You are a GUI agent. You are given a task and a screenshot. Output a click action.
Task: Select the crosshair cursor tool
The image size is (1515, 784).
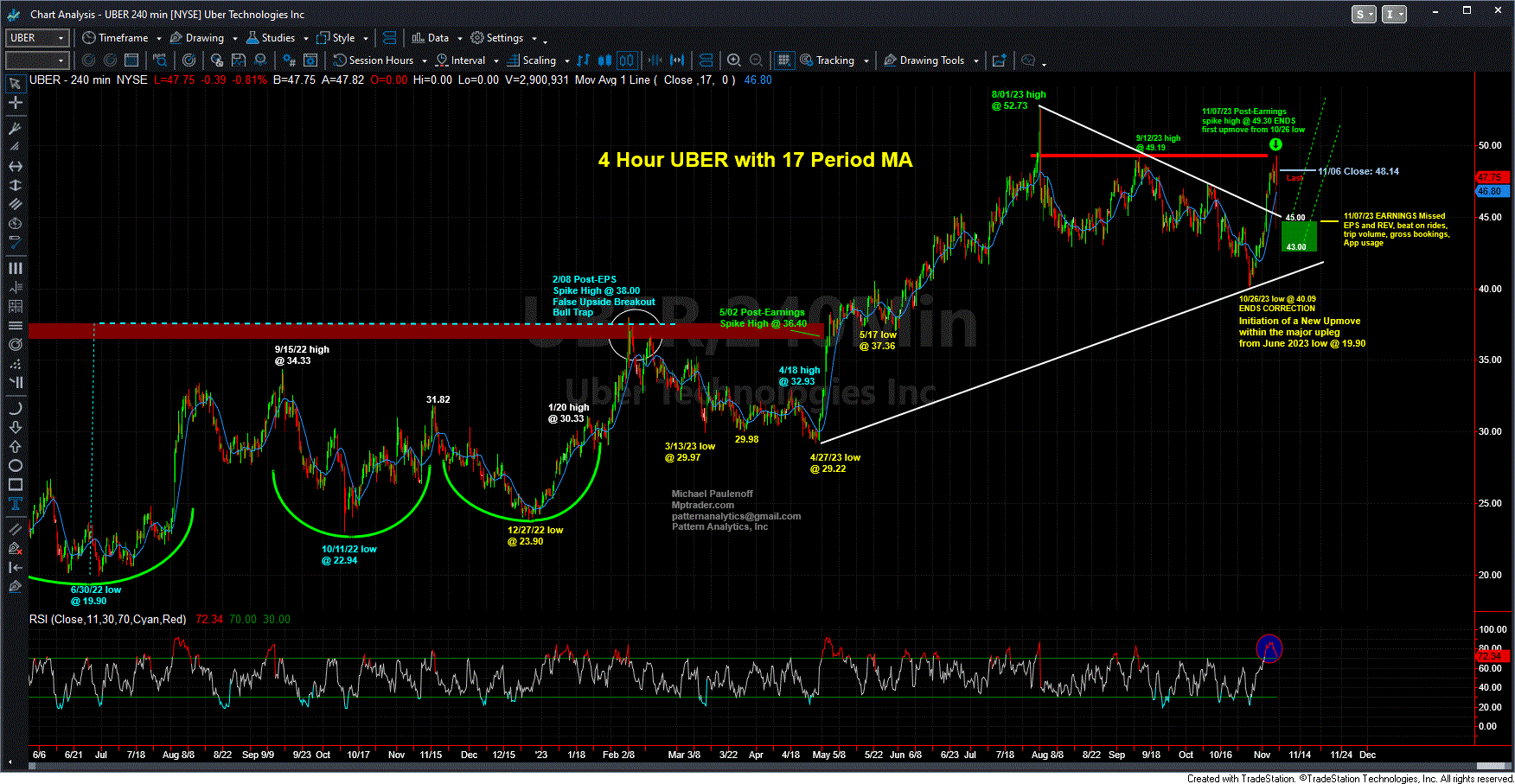click(x=15, y=103)
